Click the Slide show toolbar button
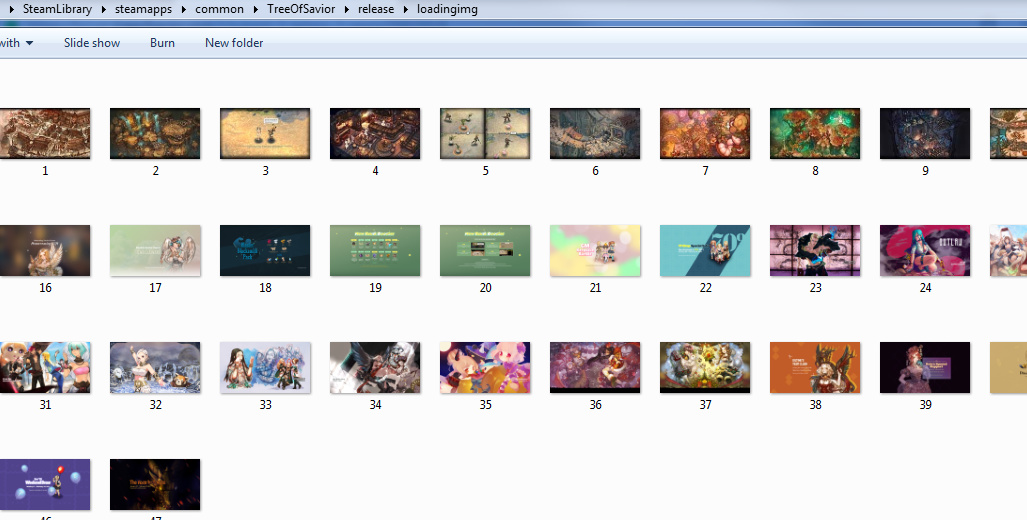 click(92, 43)
